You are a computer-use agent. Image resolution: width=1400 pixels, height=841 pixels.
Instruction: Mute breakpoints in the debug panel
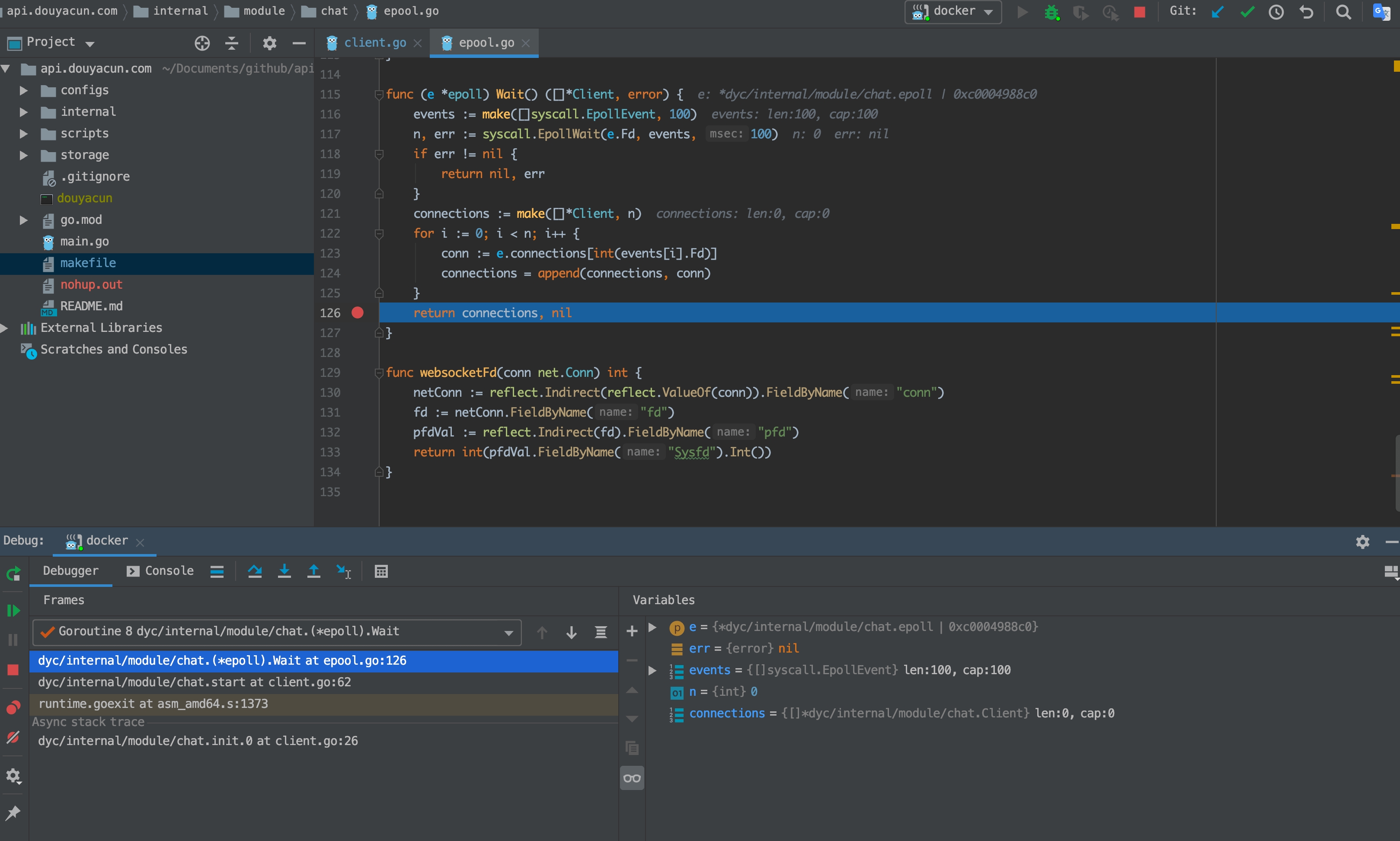(x=13, y=737)
